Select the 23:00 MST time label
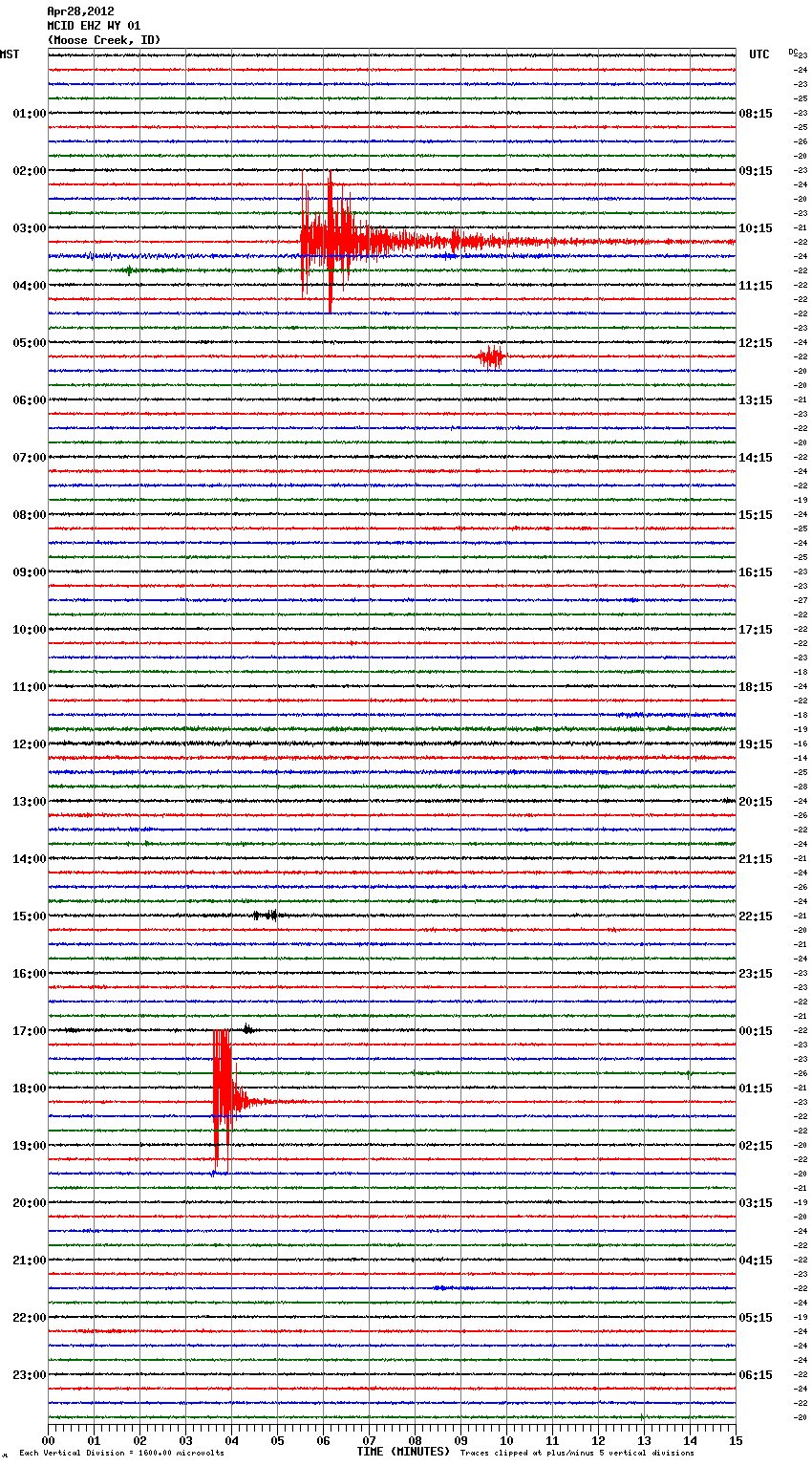 pos(30,1375)
